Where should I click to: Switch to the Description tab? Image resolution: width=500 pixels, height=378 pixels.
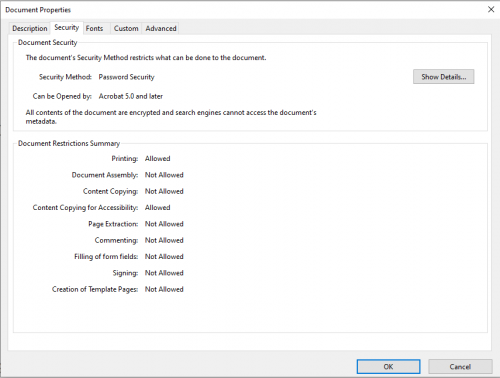pos(30,28)
